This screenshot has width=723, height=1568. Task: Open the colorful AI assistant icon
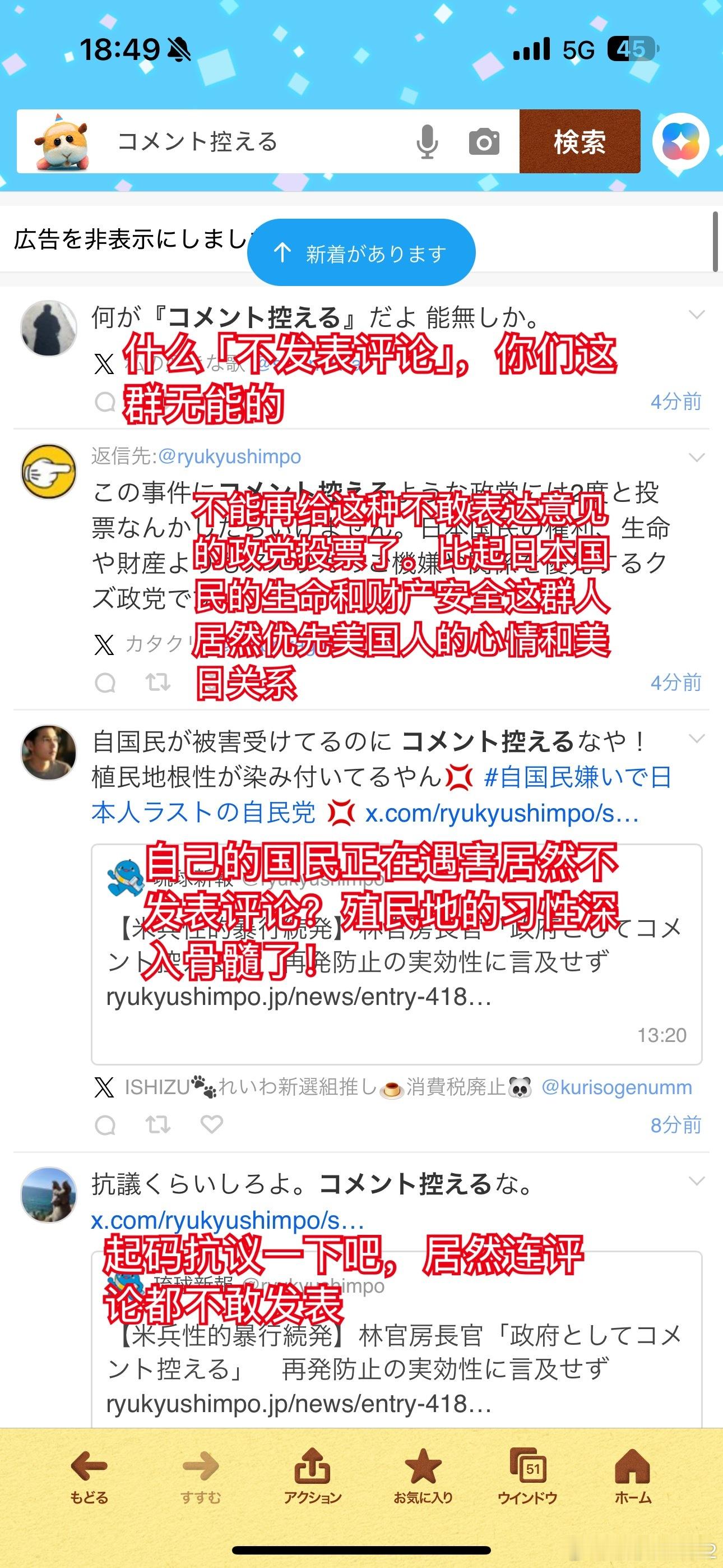click(x=681, y=141)
